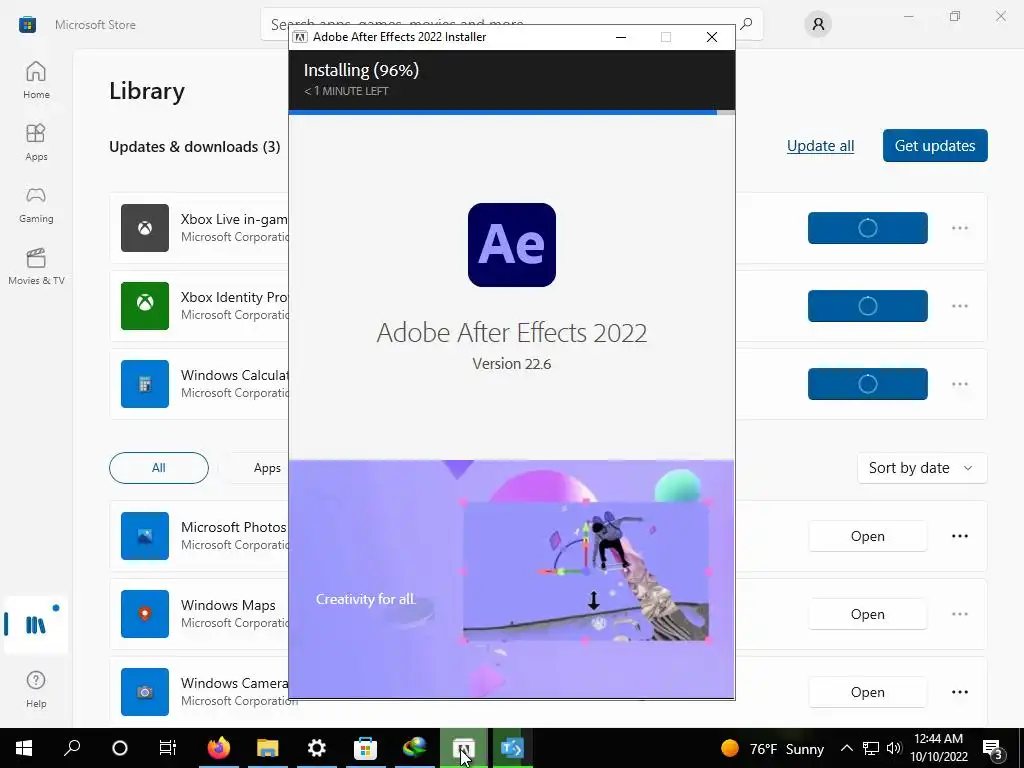Click the volume icon in system tray
Image resolution: width=1024 pixels, height=768 pixels.
[x=894, y=748]
